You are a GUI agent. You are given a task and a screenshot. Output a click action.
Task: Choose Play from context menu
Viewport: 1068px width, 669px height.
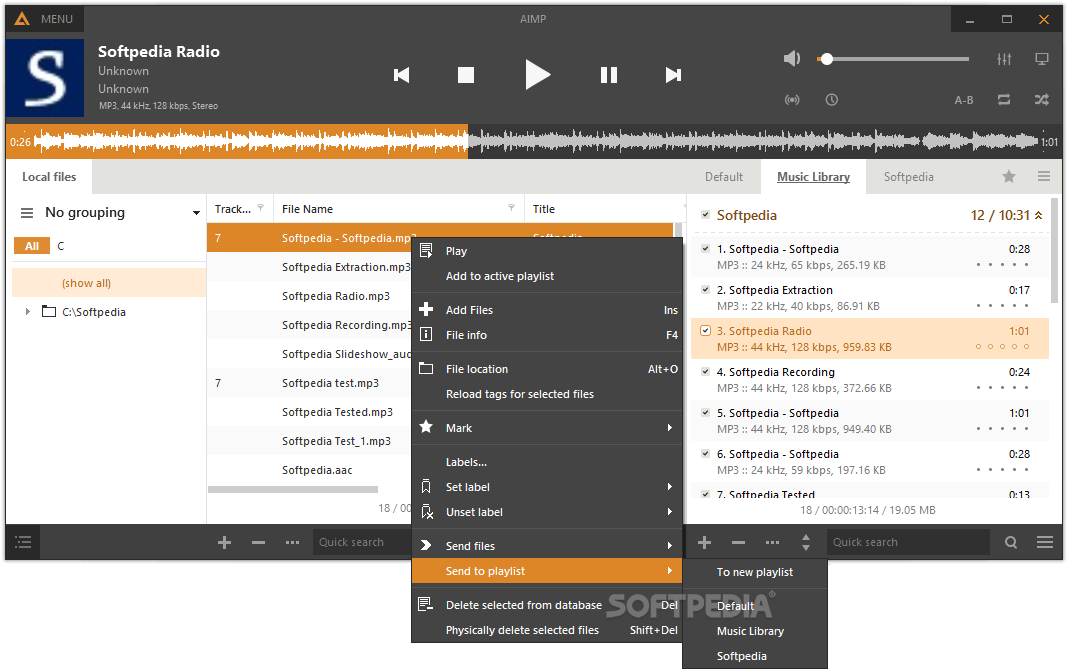coord(547,251)
